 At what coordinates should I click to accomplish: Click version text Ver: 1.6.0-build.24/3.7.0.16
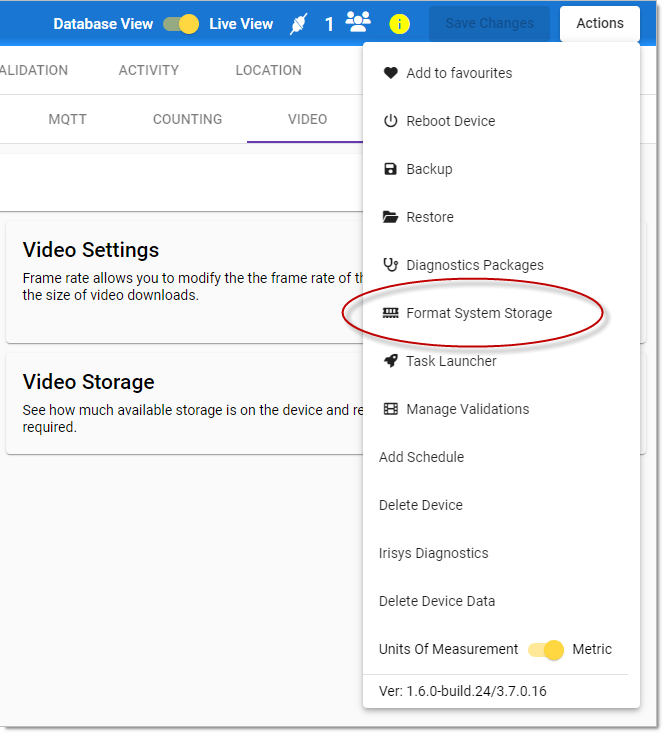pos(462,691)
